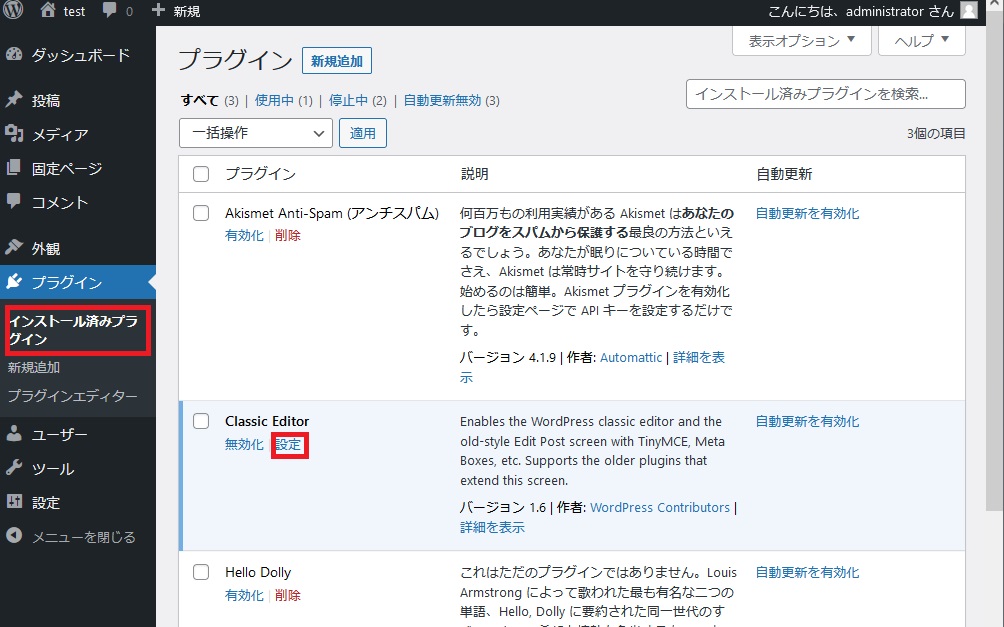Open the プラグインエディター submenu item
This screenshot has height=627, width=1004.
point(72,396)
